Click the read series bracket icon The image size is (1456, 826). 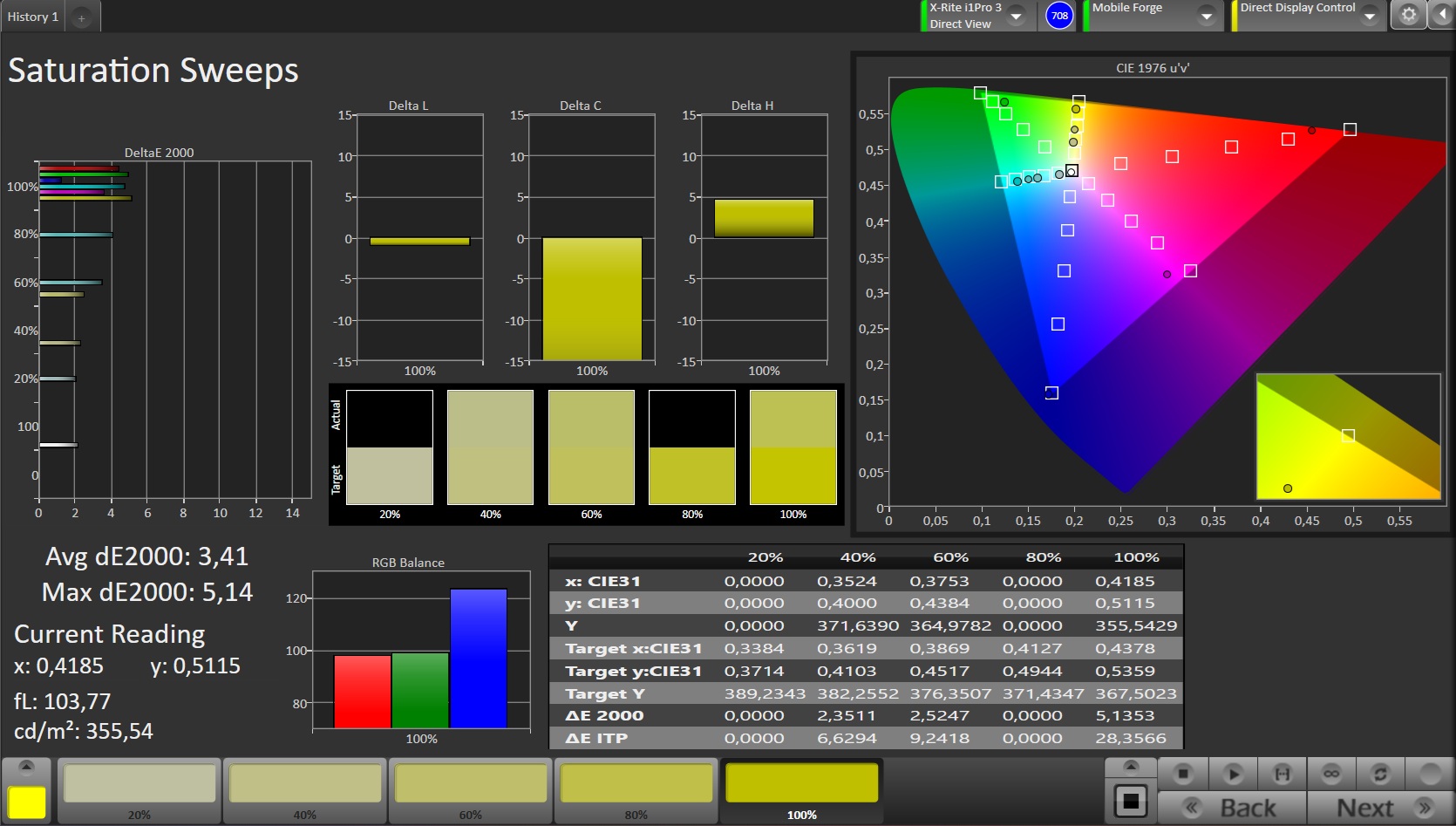point(1282,774)
